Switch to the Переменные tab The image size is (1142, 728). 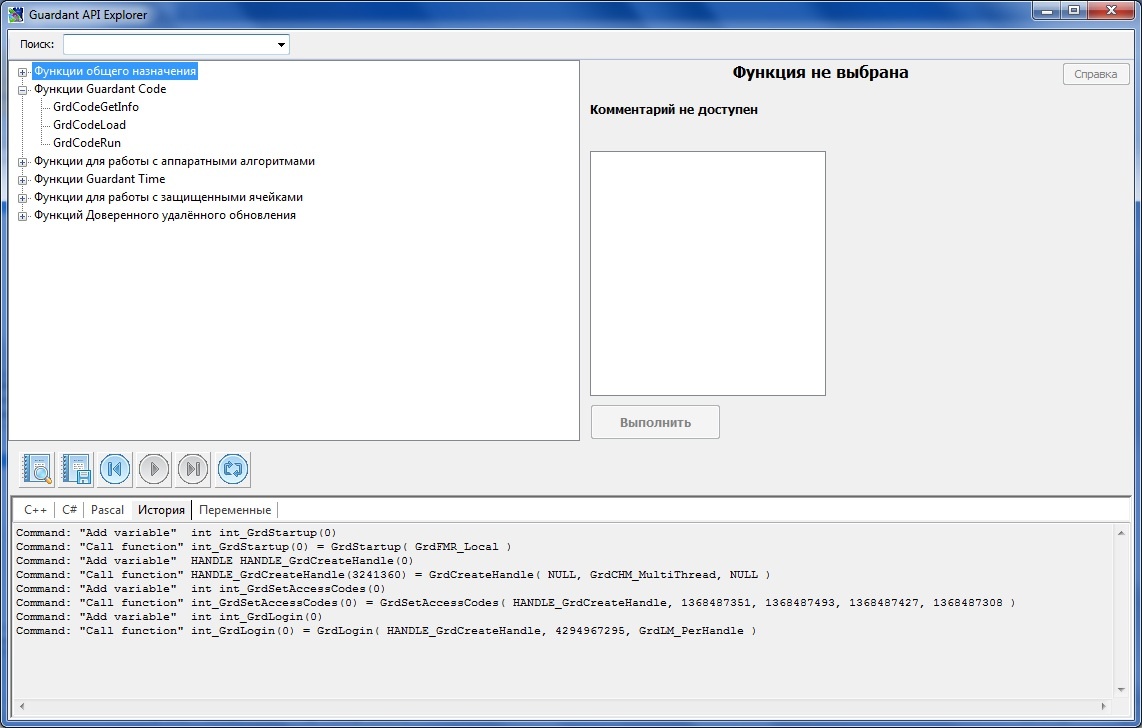click(x=234, y=510)
